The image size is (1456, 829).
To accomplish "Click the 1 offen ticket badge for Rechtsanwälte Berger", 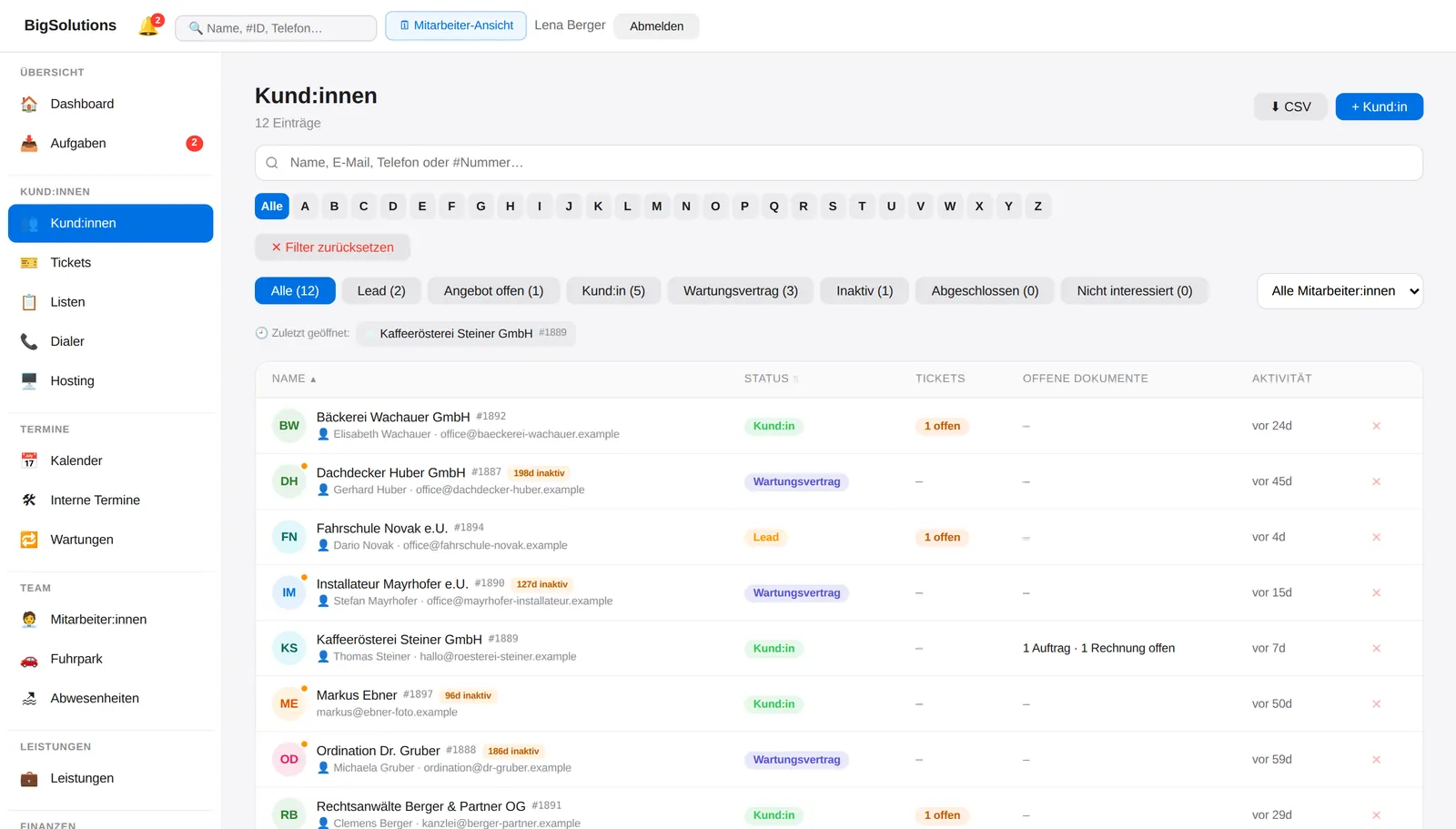I will click(942, 815).
